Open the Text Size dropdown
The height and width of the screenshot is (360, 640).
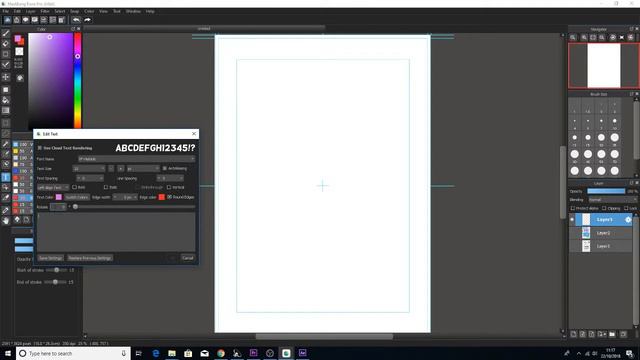89,169
